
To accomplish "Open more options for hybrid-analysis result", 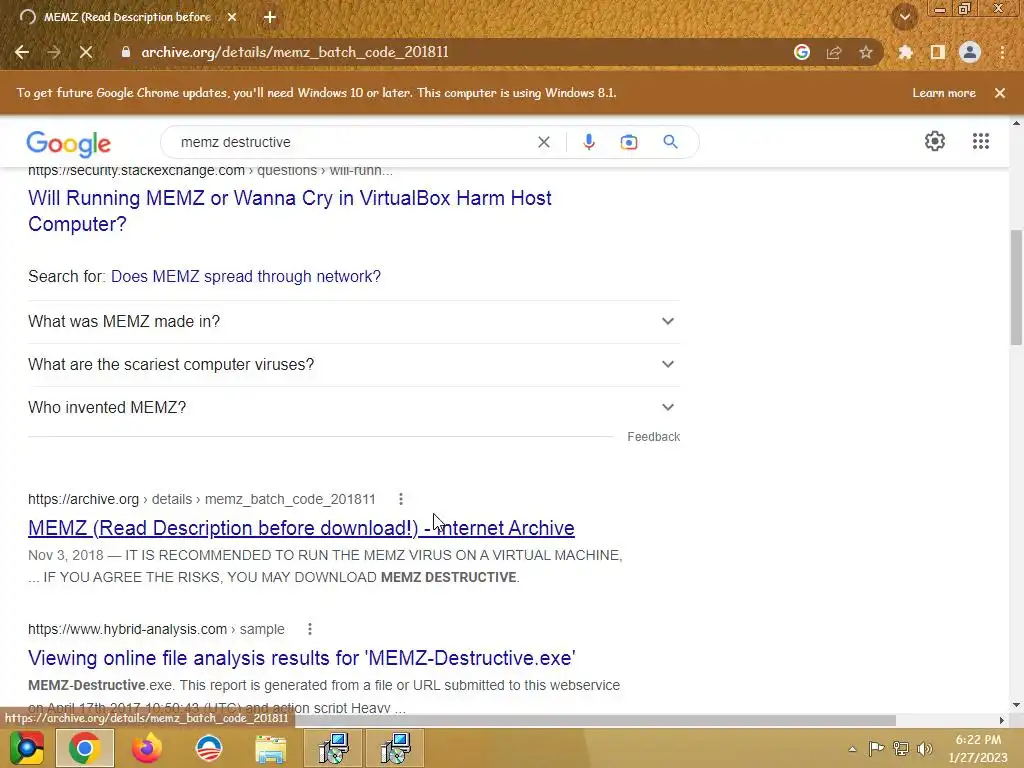I will tap(310, 630).
